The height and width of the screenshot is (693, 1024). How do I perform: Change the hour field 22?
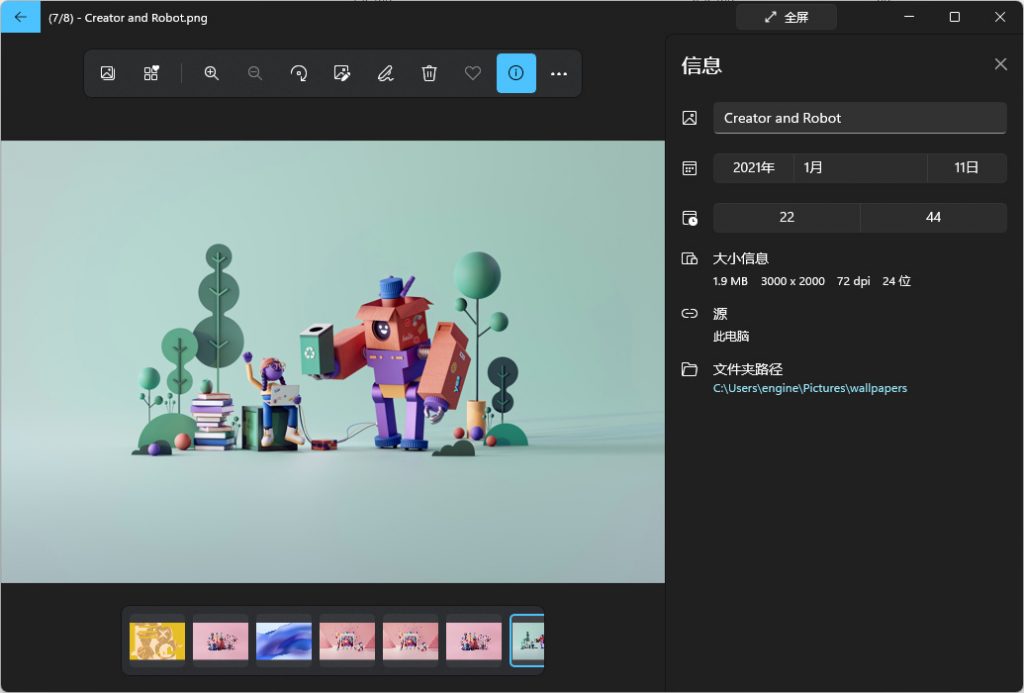tap(786, 218)
